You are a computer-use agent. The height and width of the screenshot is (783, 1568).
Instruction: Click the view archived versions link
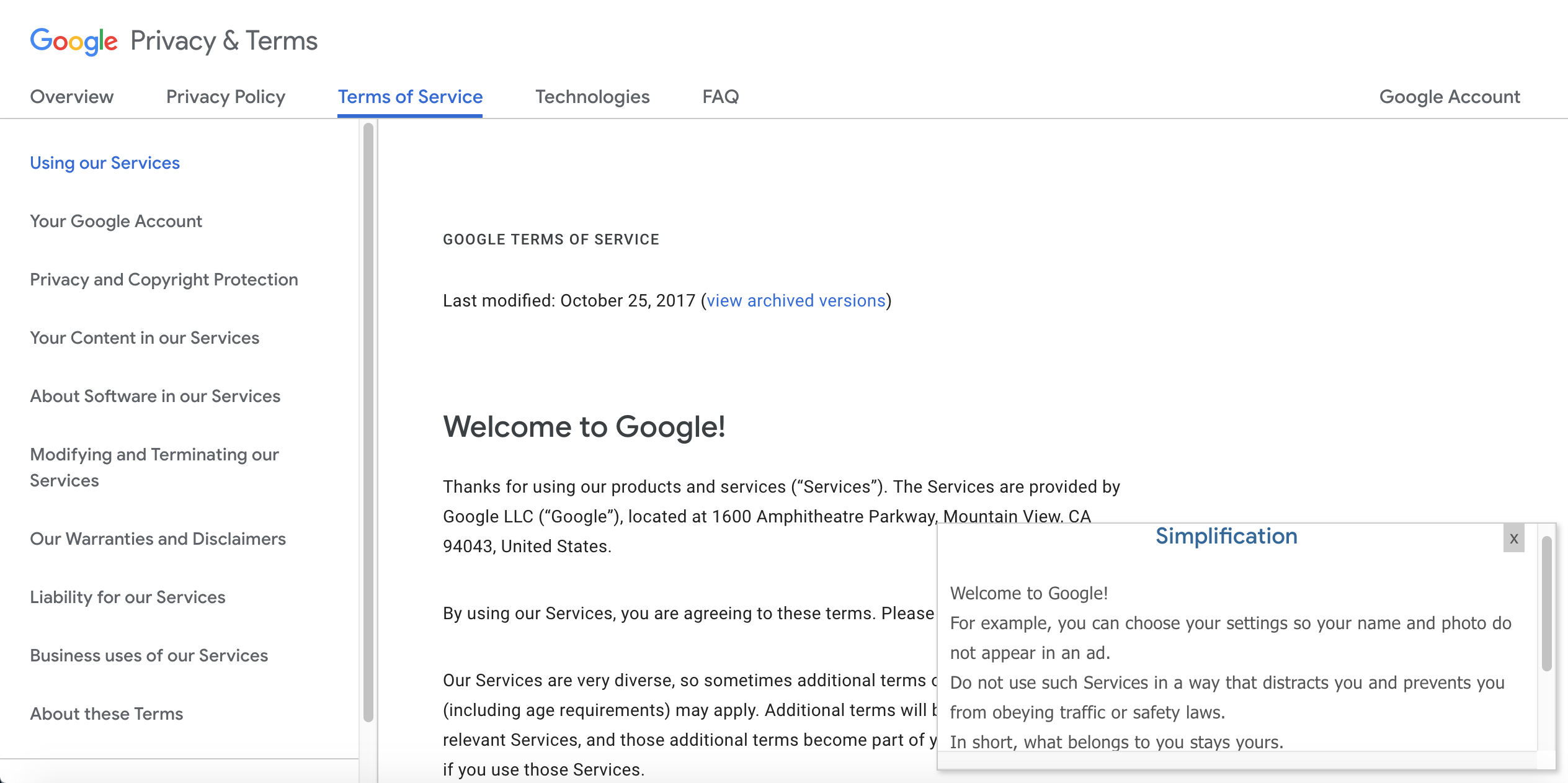[796, 301]
